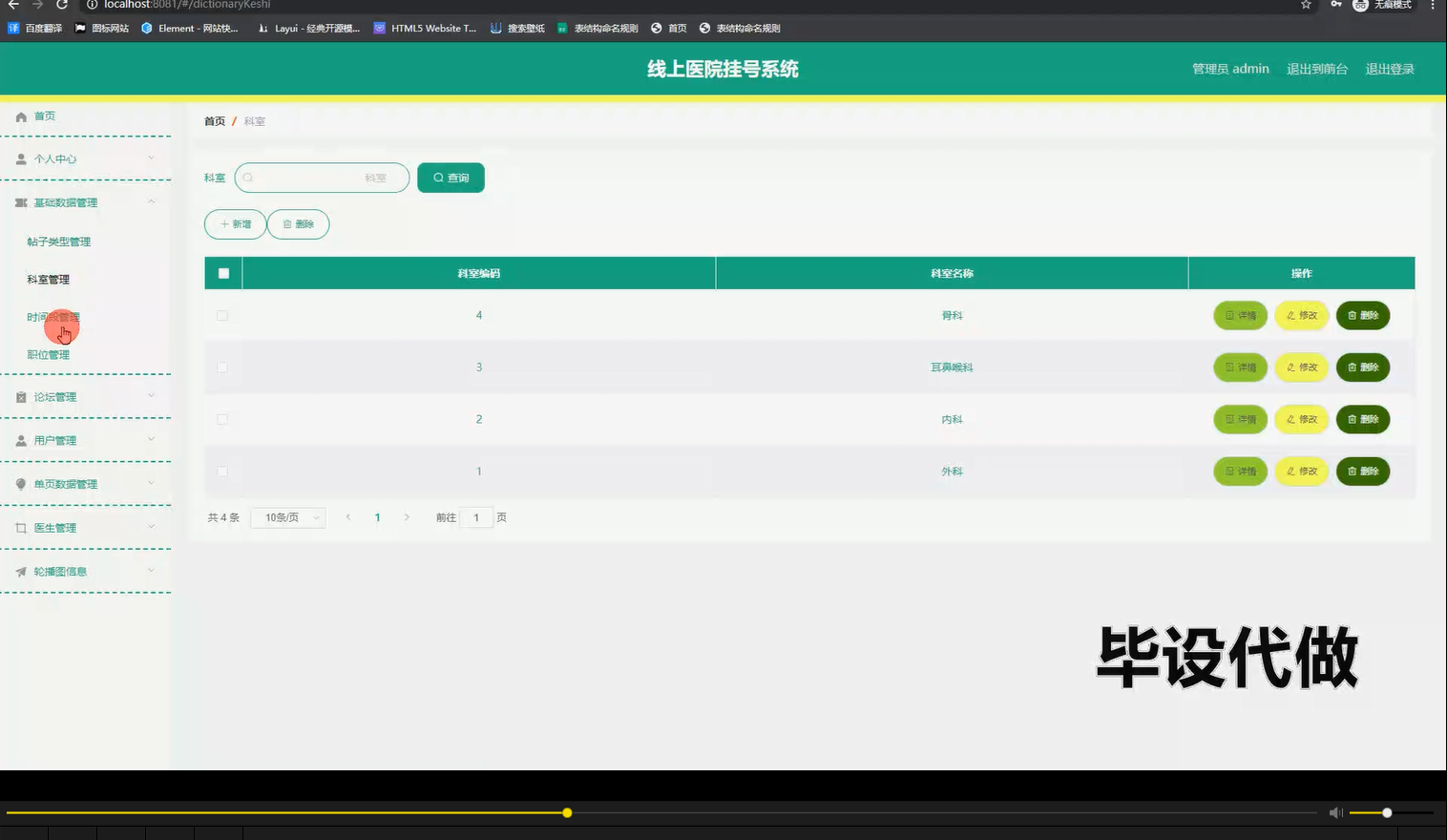Click 详情 for the 骨科 row
The image size is (1447, 840).
[1240, 316]
